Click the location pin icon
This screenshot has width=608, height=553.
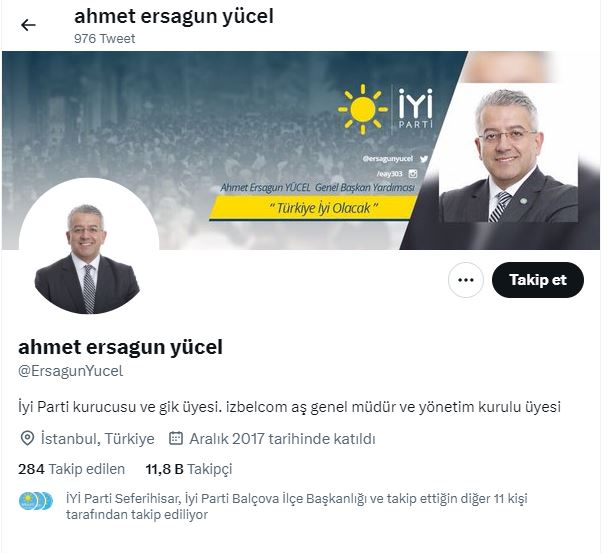point(27,439)
